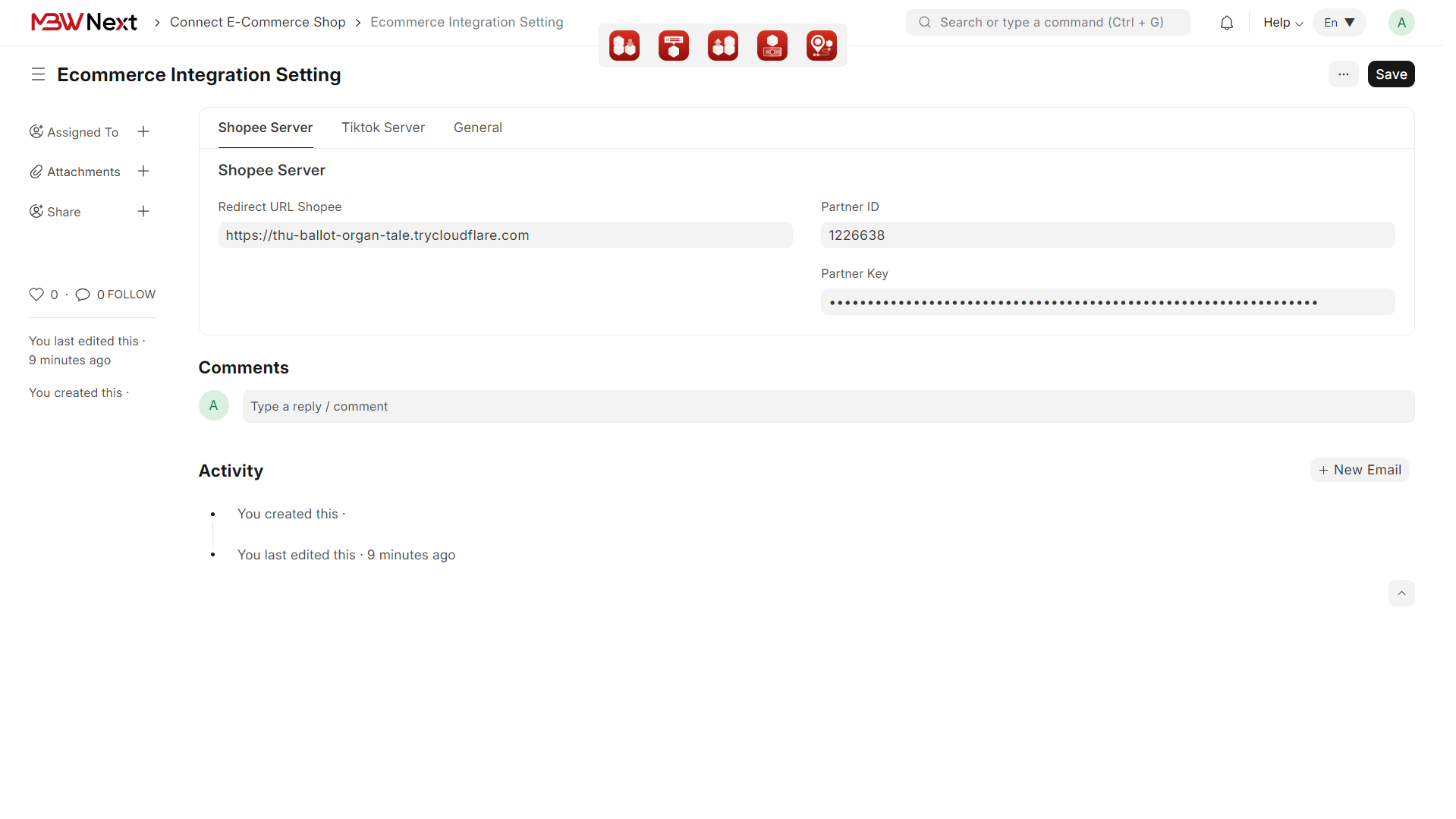This screenshot has width=1456, height=819.
Task: Open the box with cash app icon
Action: tap(772, 46)
